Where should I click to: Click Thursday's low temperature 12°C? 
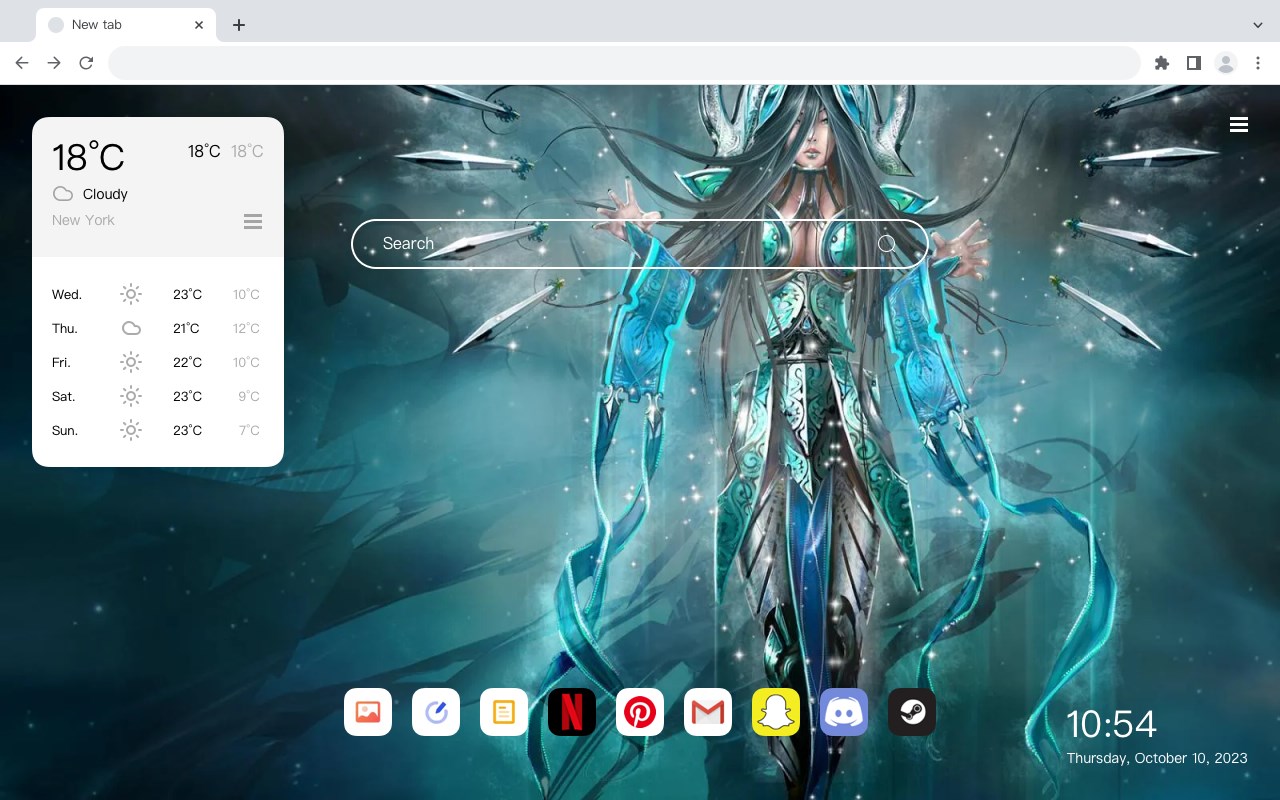click(x=246, y=328)
